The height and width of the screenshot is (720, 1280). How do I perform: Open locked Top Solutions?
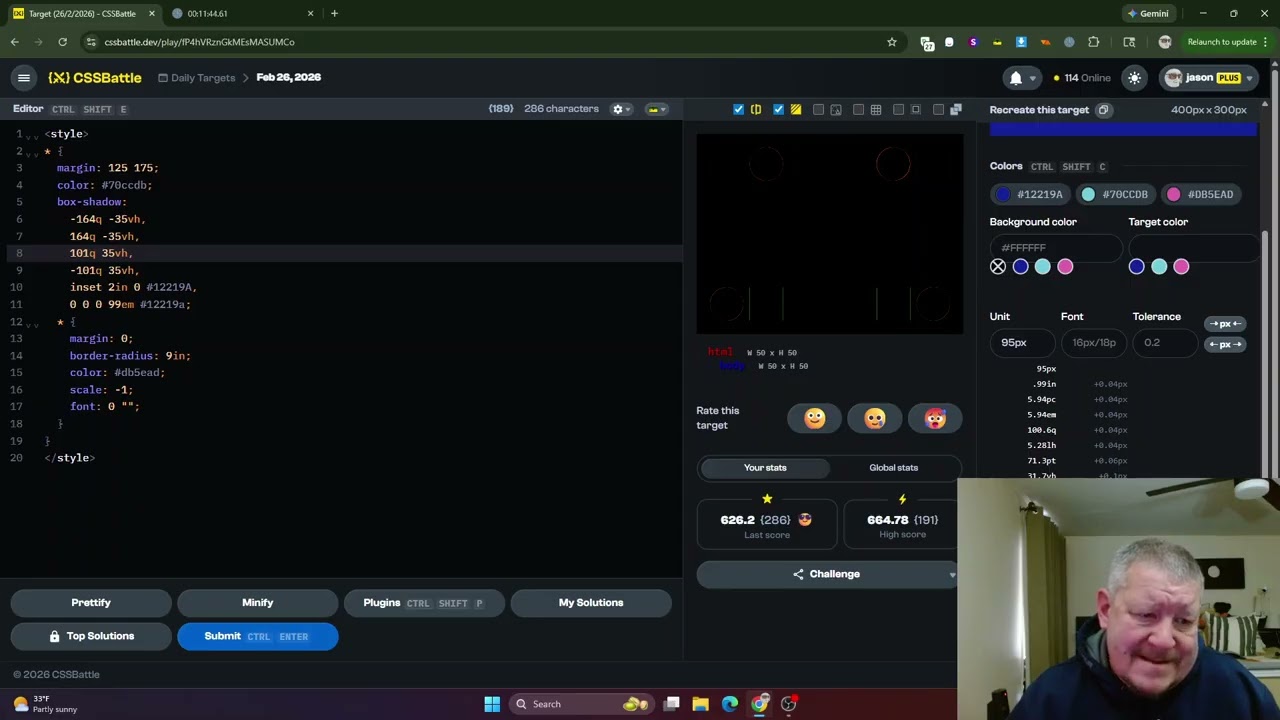(x=91, y=636)
